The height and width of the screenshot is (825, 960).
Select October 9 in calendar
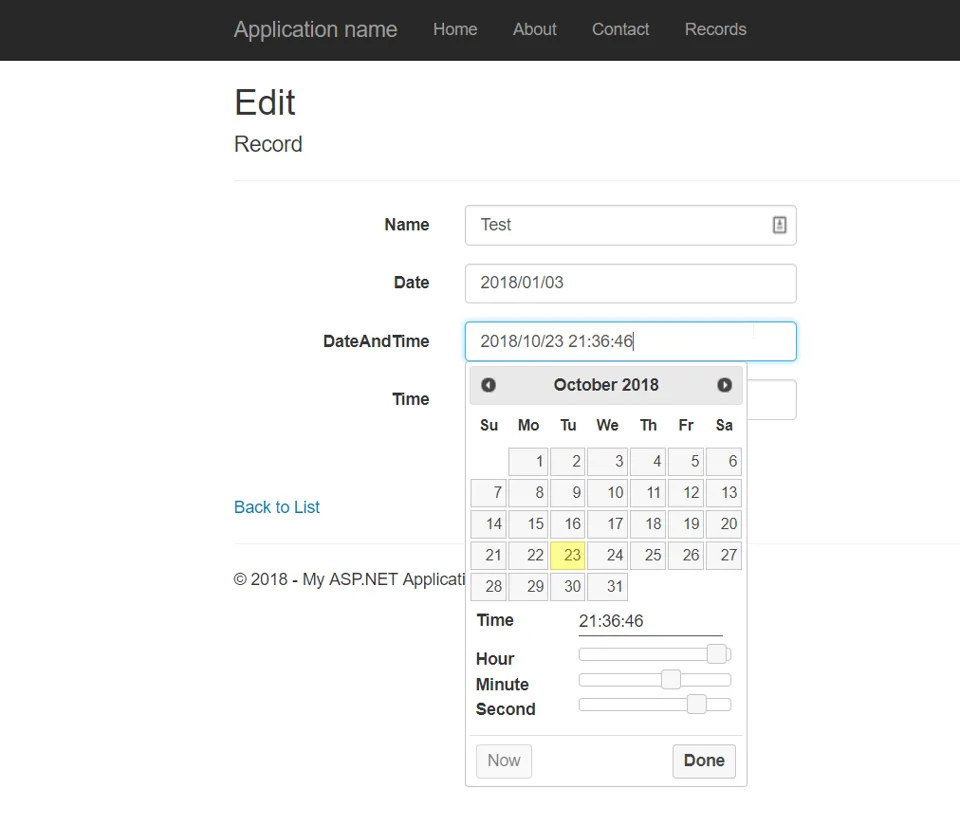click(x=568, y=493)
